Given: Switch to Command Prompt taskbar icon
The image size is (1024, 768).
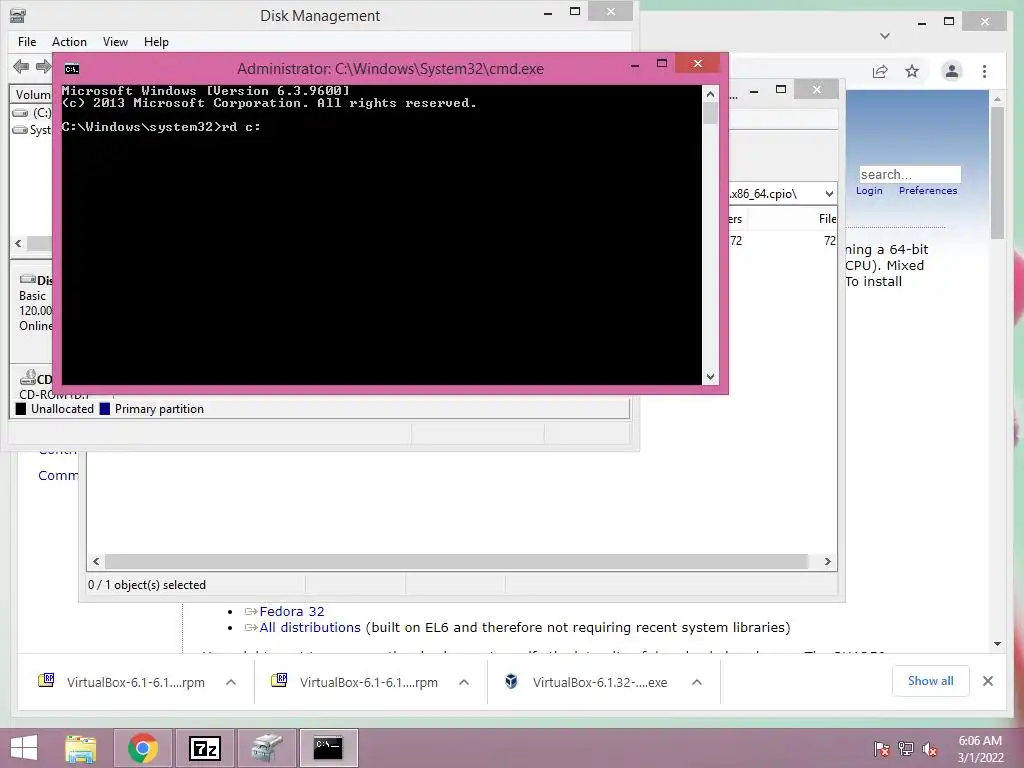Looking at the screenshot, I should (x=328, y=748).
